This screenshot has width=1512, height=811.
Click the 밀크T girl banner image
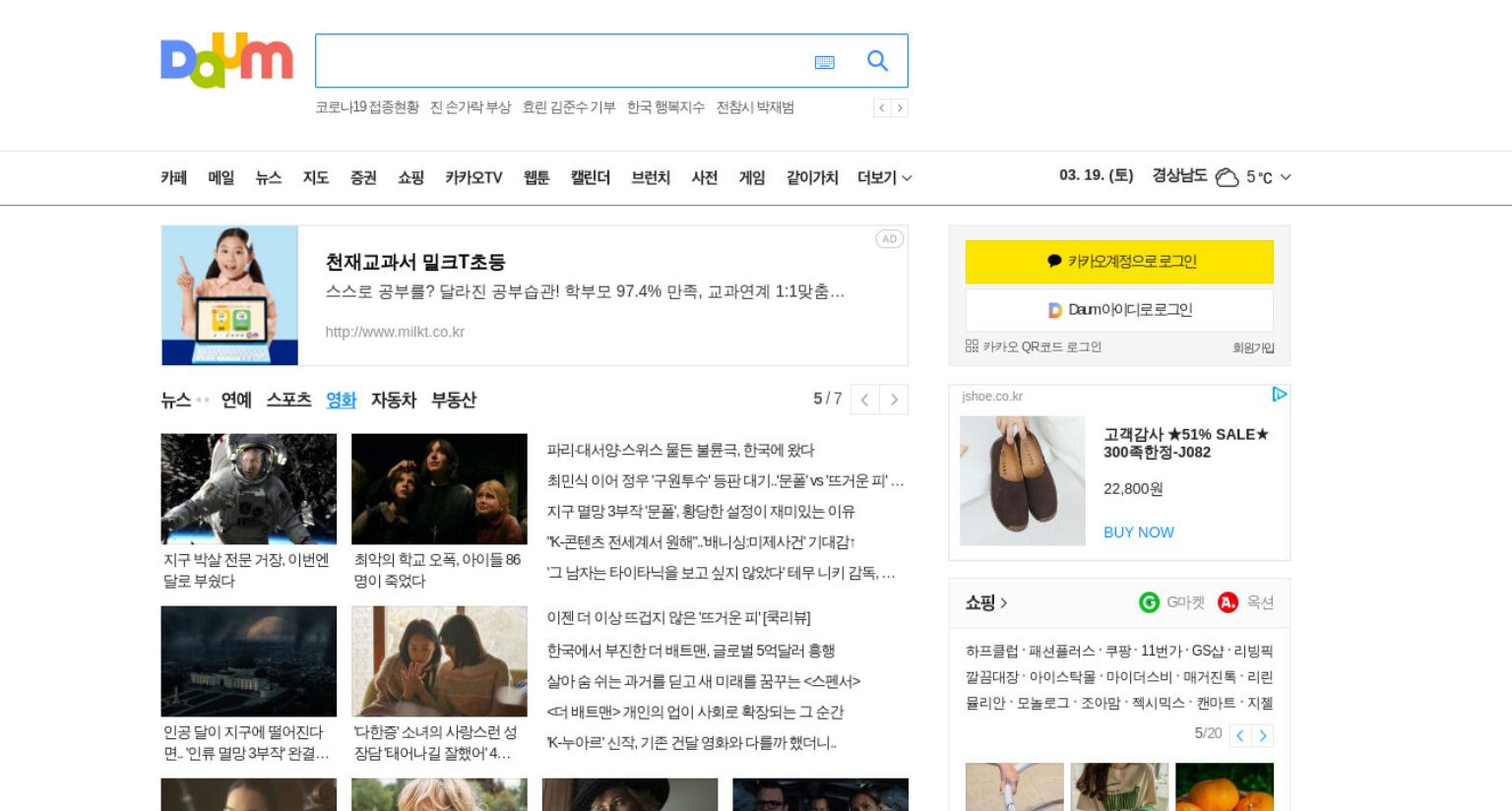(x=229, y=295)
